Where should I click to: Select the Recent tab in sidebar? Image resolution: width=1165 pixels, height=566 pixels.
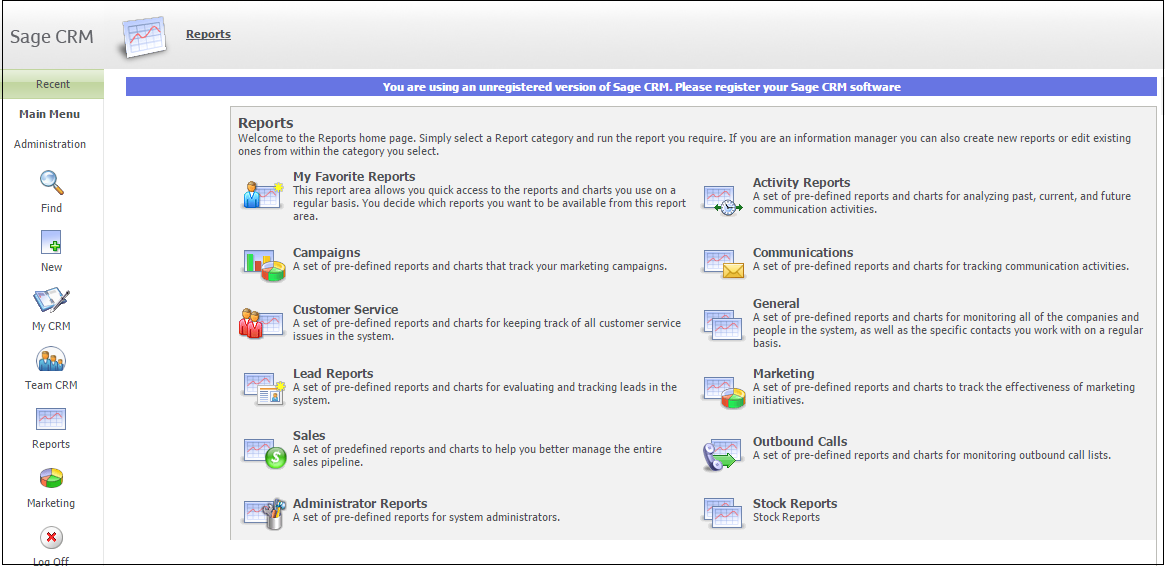[53, 85]
